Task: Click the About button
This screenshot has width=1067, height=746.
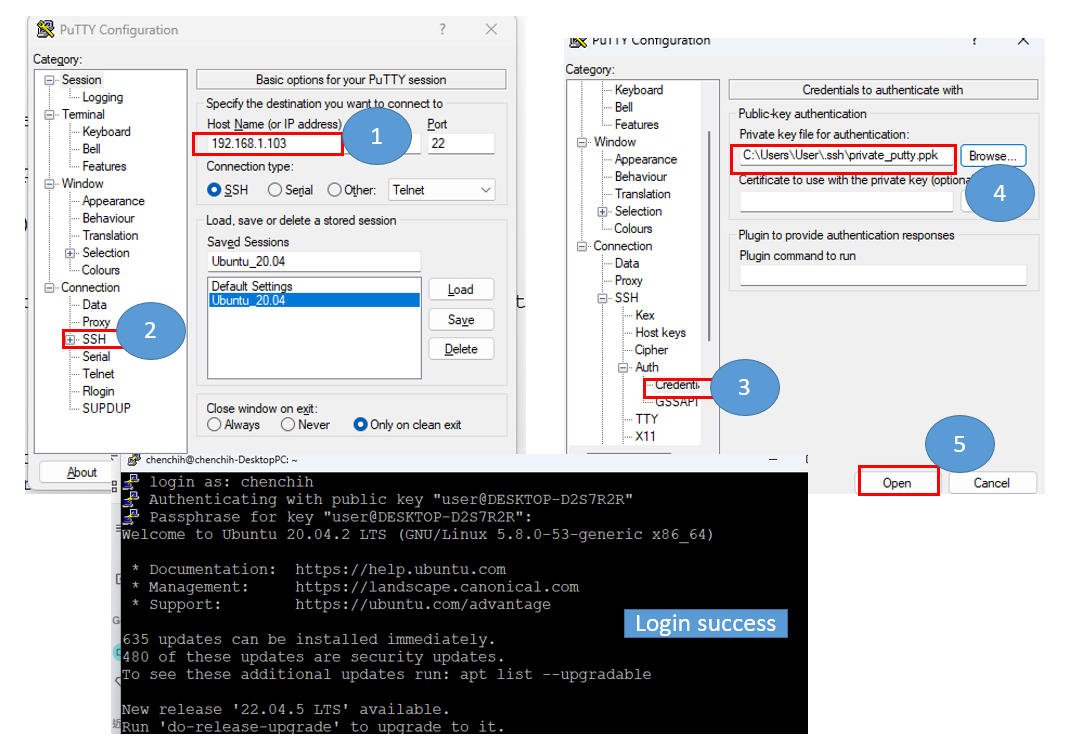Action: pyautogui.click(x=82, y=472)
